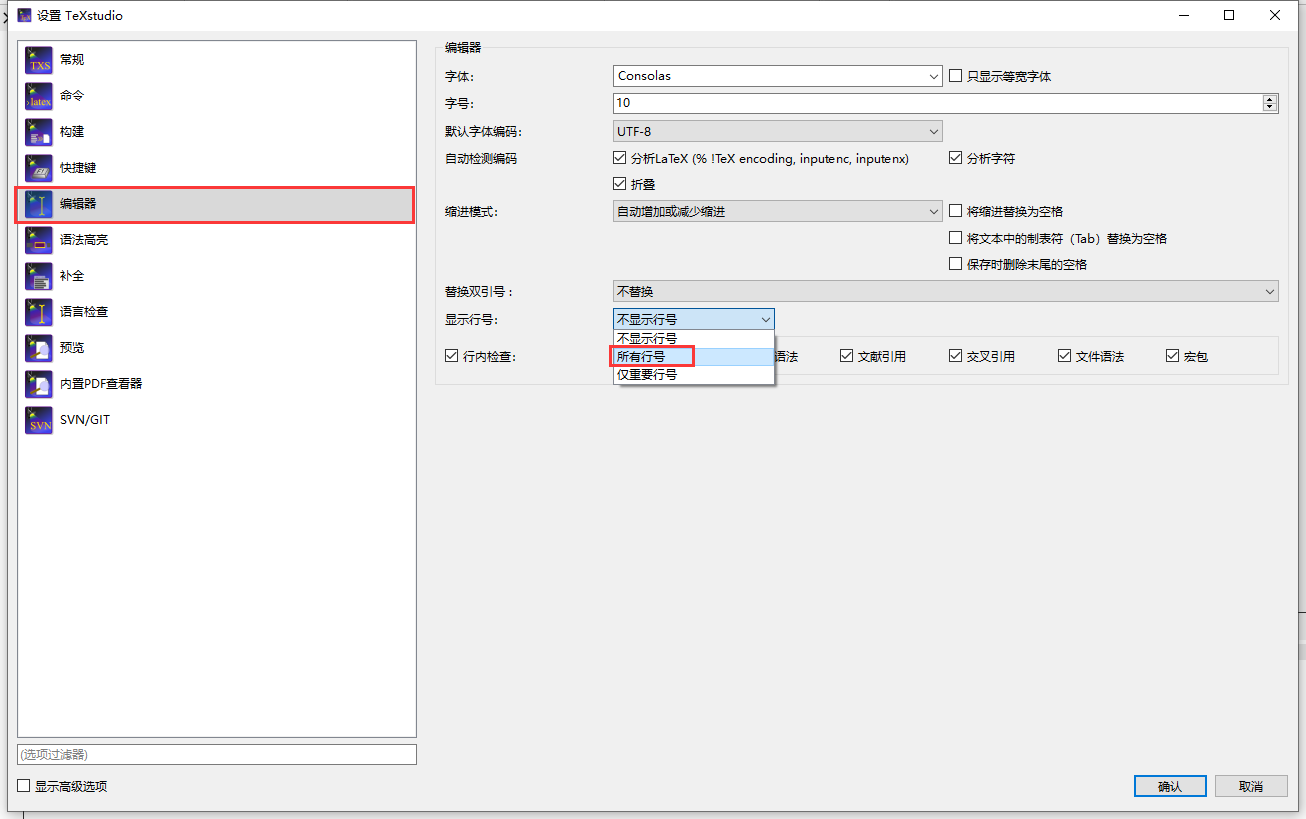Click the 编辑器 cursor icon
This screenshot has height=819, width=1306.
pos(39,204)
